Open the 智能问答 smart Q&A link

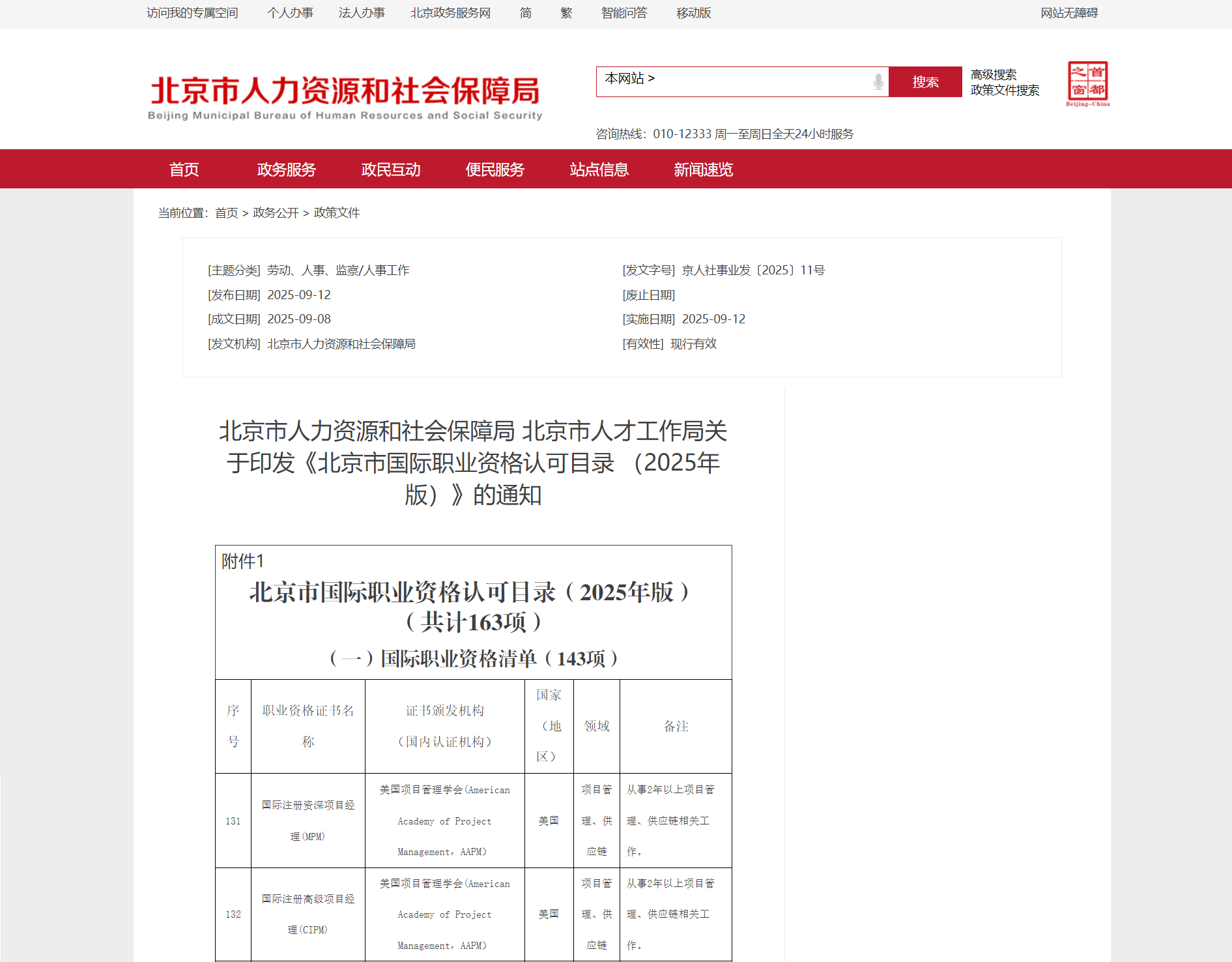pyautogui.click(x=624, y=13)
